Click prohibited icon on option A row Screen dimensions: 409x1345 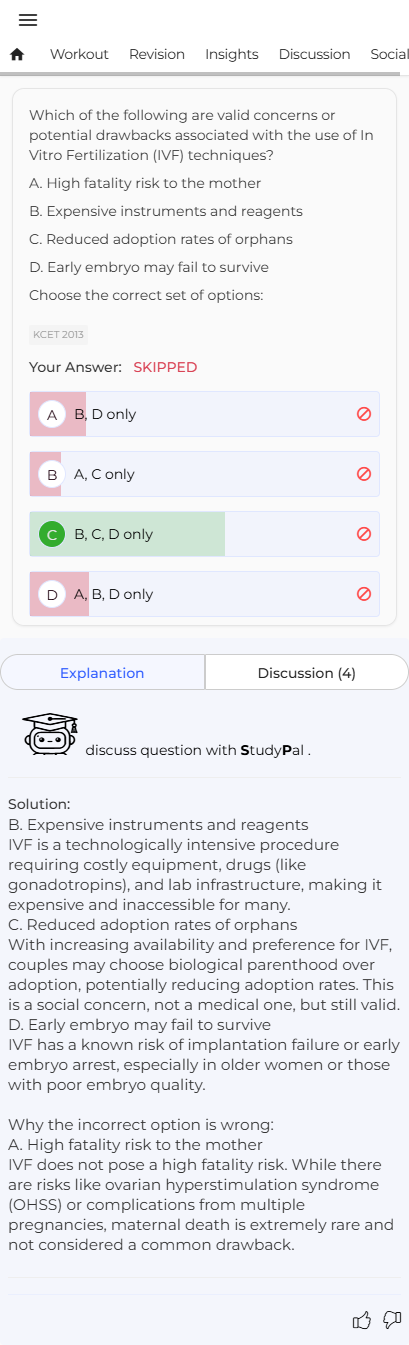(364, 414)
